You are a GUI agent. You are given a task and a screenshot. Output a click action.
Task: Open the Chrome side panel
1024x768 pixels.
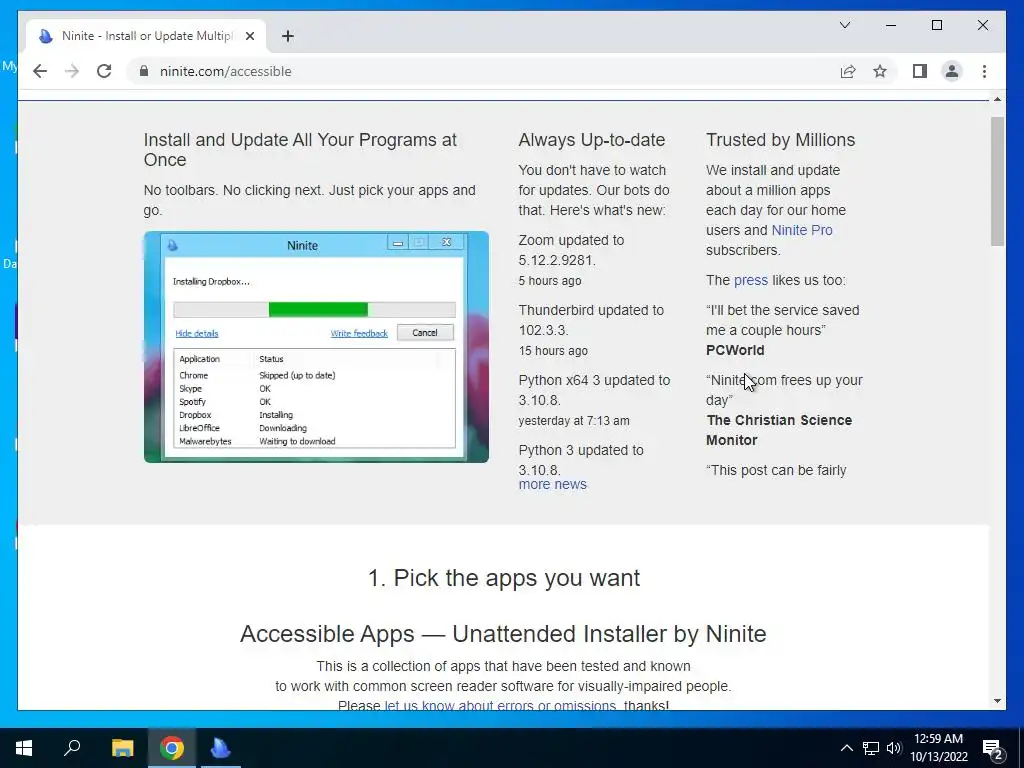pyautogui.click(x=920, y=71)
